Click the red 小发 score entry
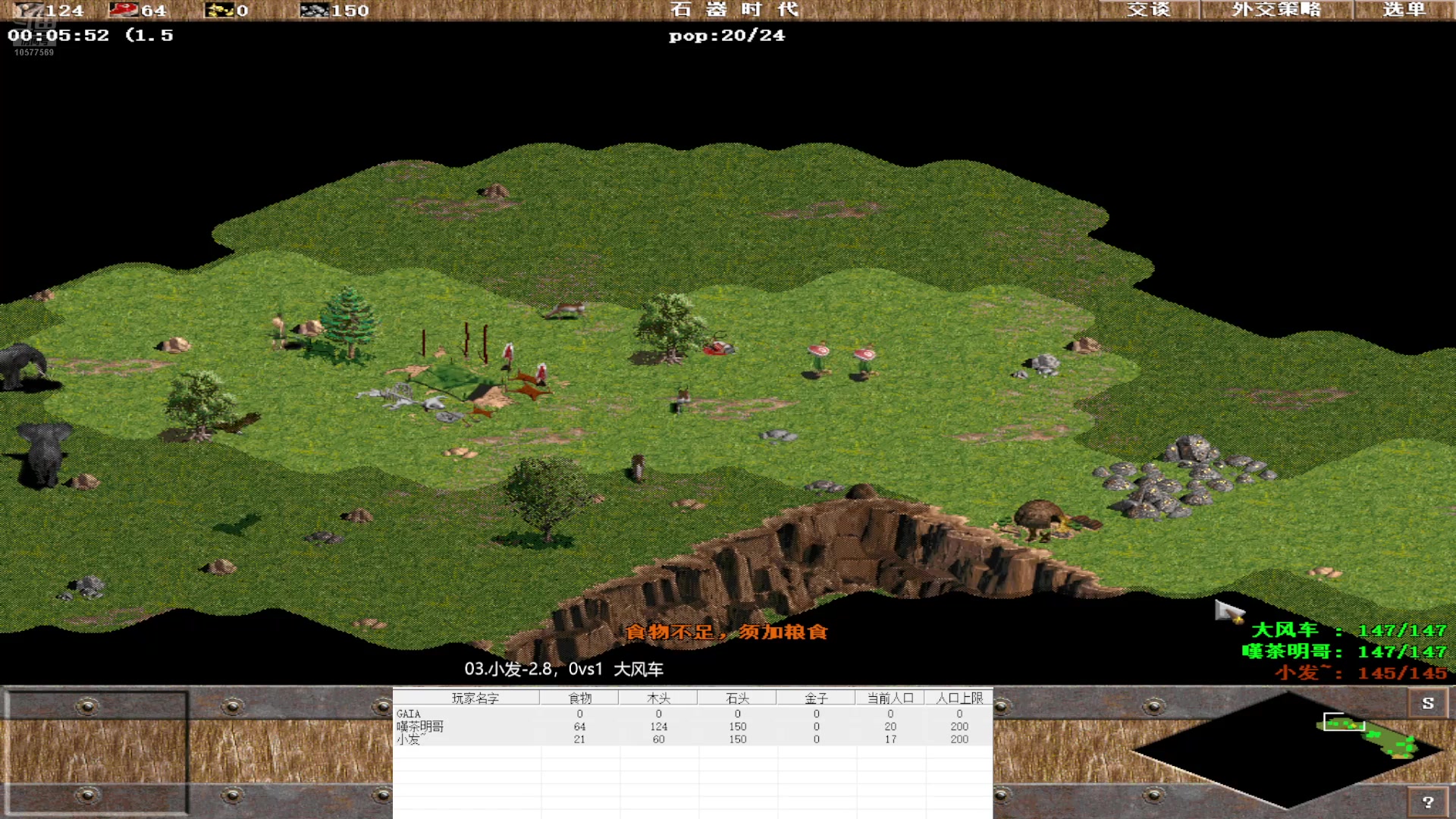 coord(1361,673)
